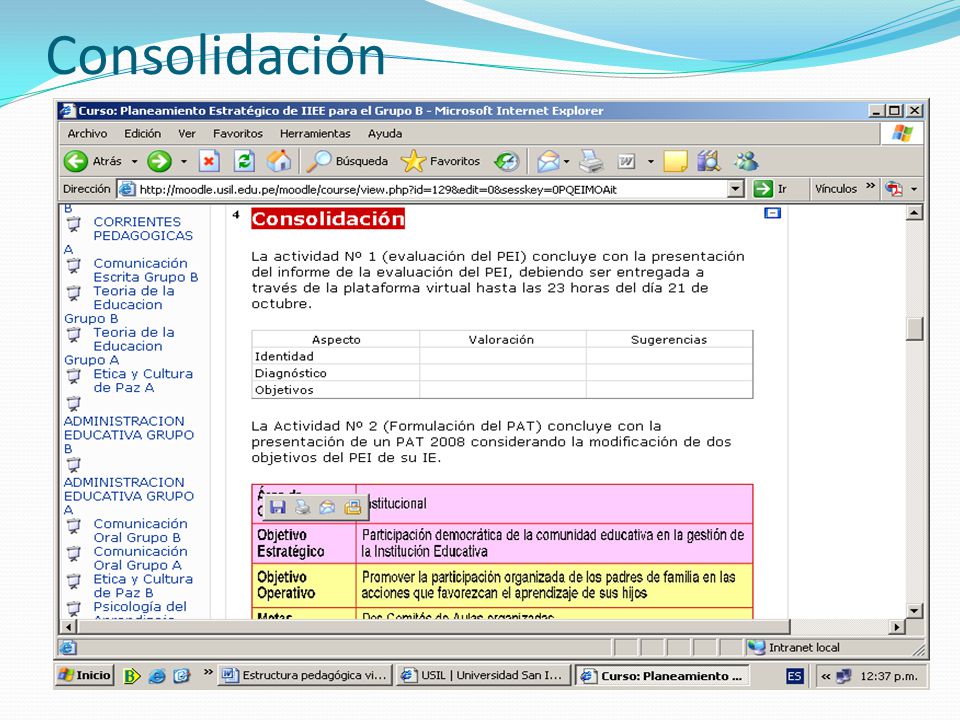Click the image toolbar send email icon
This screenshot has width=960, height=720.
tap(328, 506)
